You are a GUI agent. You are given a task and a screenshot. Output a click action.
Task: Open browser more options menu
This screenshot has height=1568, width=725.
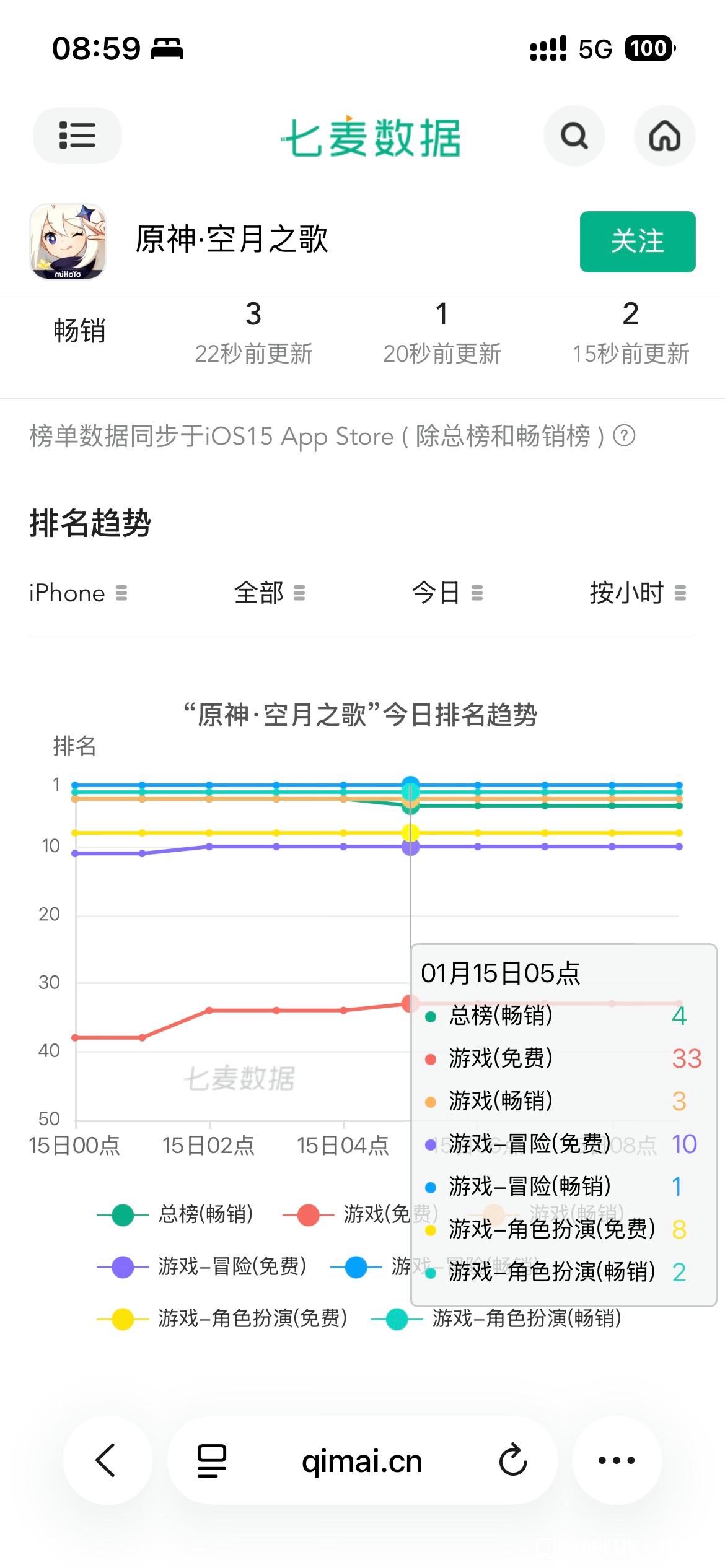(617, 1460)
